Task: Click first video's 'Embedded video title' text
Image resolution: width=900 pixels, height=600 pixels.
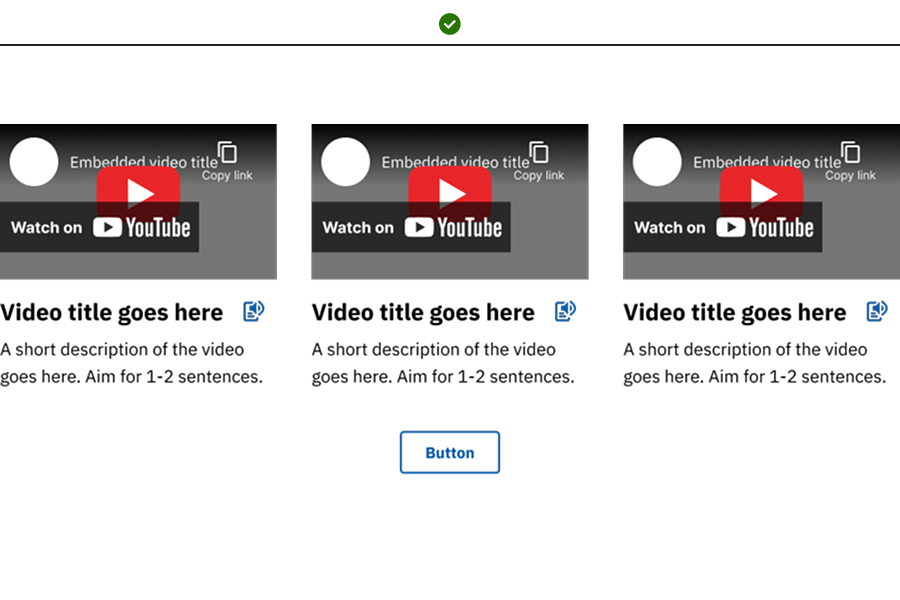Action: click(143, 162)
